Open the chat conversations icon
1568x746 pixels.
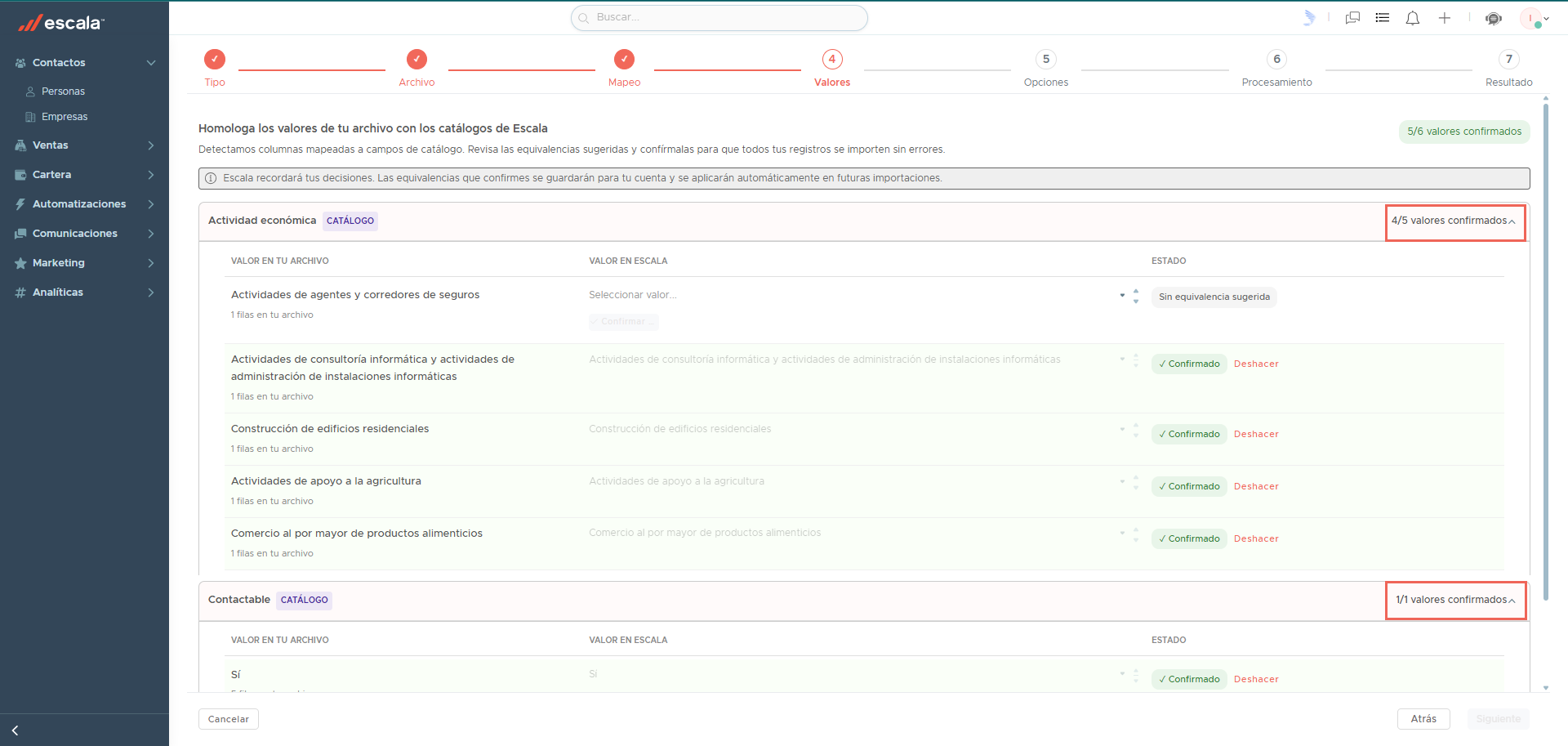(x=1352, y=18)
